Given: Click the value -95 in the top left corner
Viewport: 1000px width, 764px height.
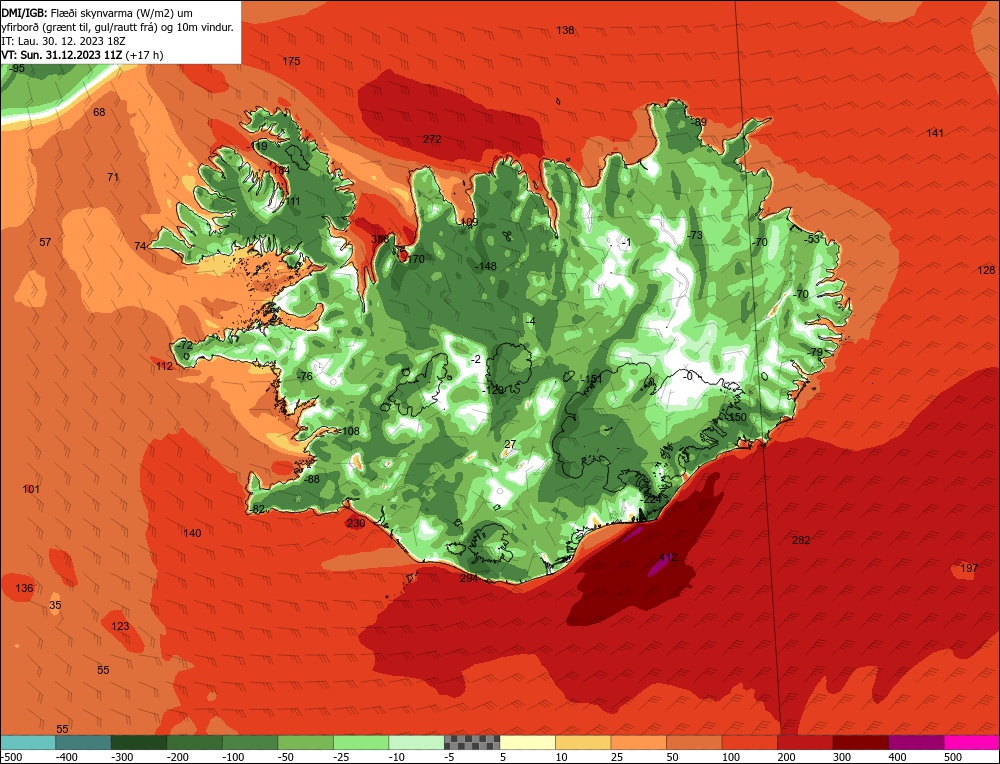Looking at the screenshot, I should coord(17,68).
